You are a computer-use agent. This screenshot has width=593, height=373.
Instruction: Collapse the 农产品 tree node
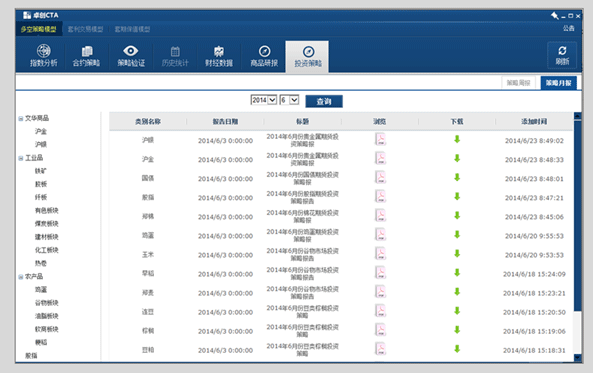(x=21, y=277)
